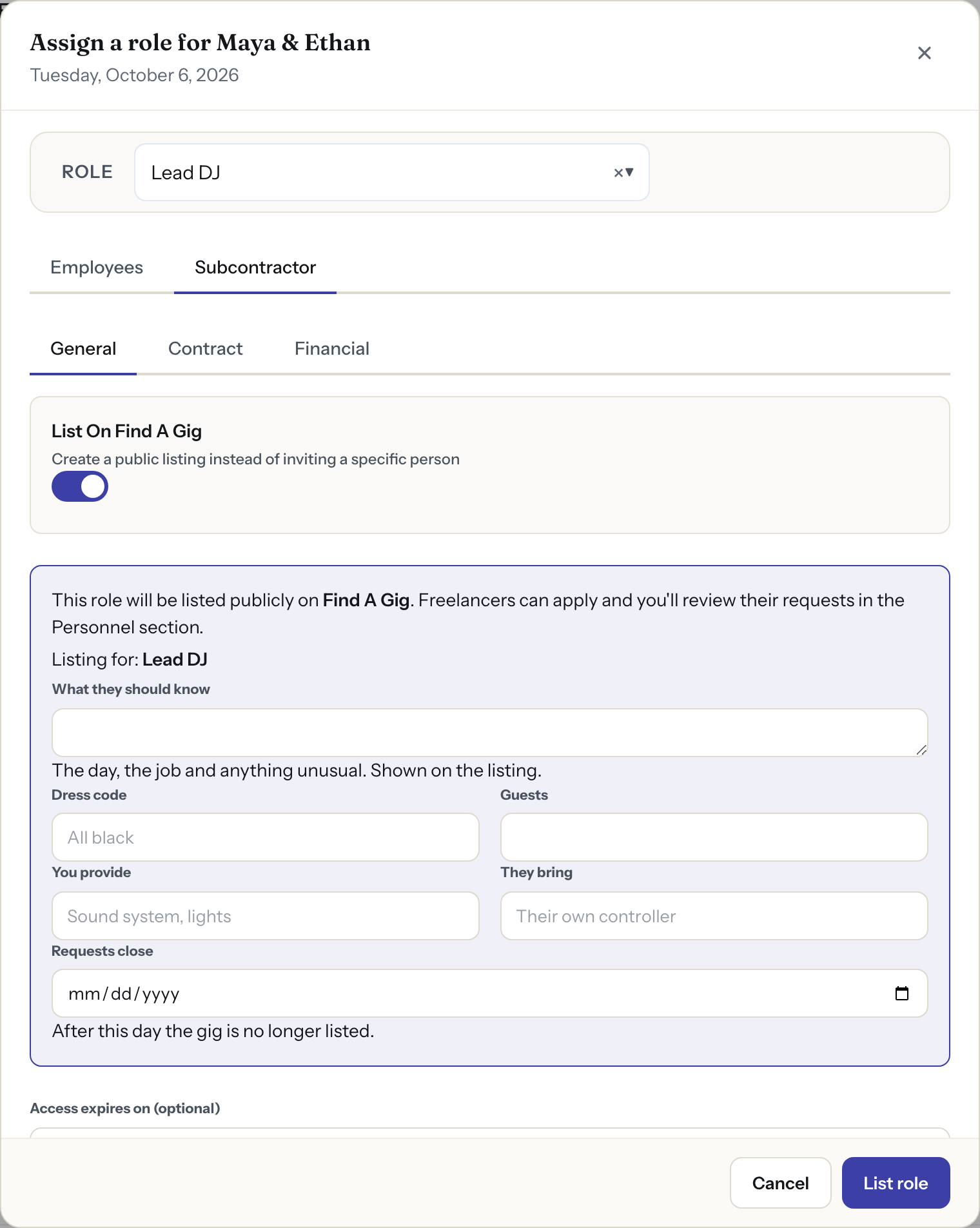980x1228 pixels.
Task: Open the role dropdown arrow
Action: pyautogui.click(x=630, y=172)
